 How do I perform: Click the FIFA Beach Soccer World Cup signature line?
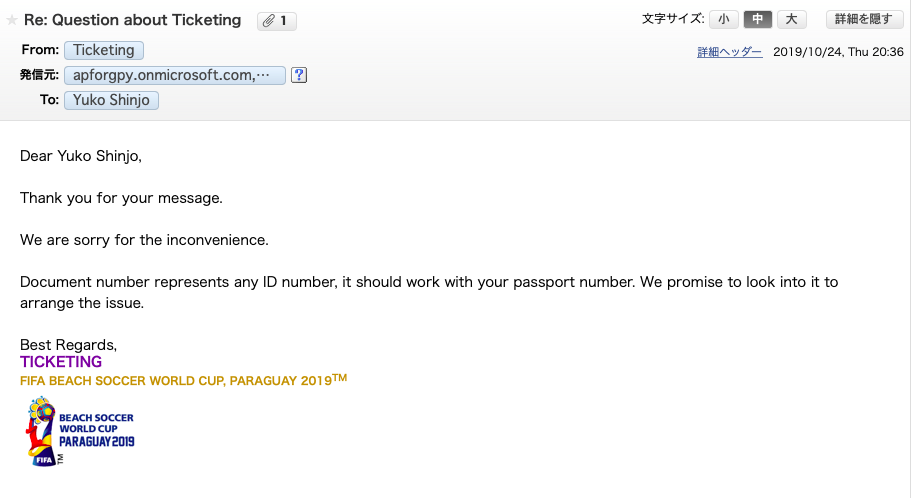(183, 380)
